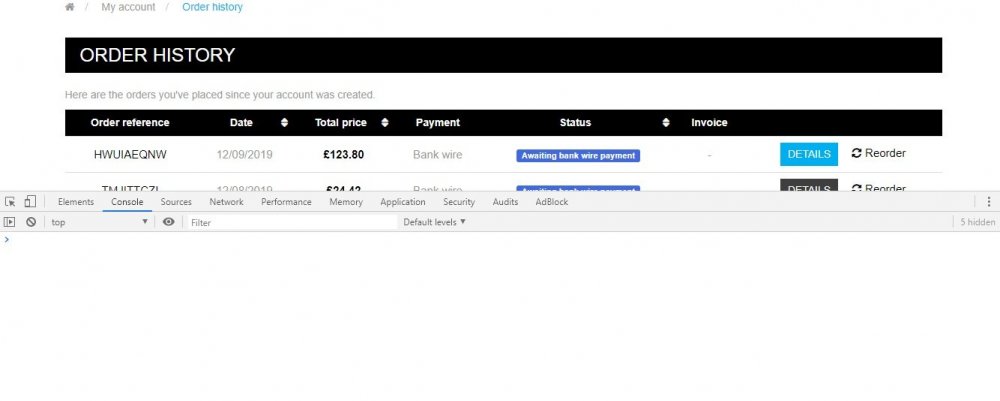Image resolution: width=1000 pixels, height=401 pixels.
Task: Show console sidebar icon
Action: 10,222
